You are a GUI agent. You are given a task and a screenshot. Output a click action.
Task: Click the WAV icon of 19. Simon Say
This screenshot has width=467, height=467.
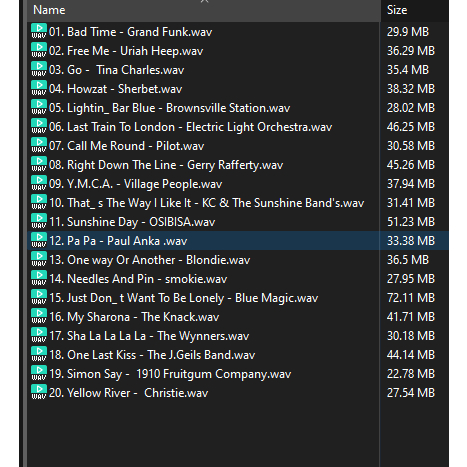[x=39, y=373]
